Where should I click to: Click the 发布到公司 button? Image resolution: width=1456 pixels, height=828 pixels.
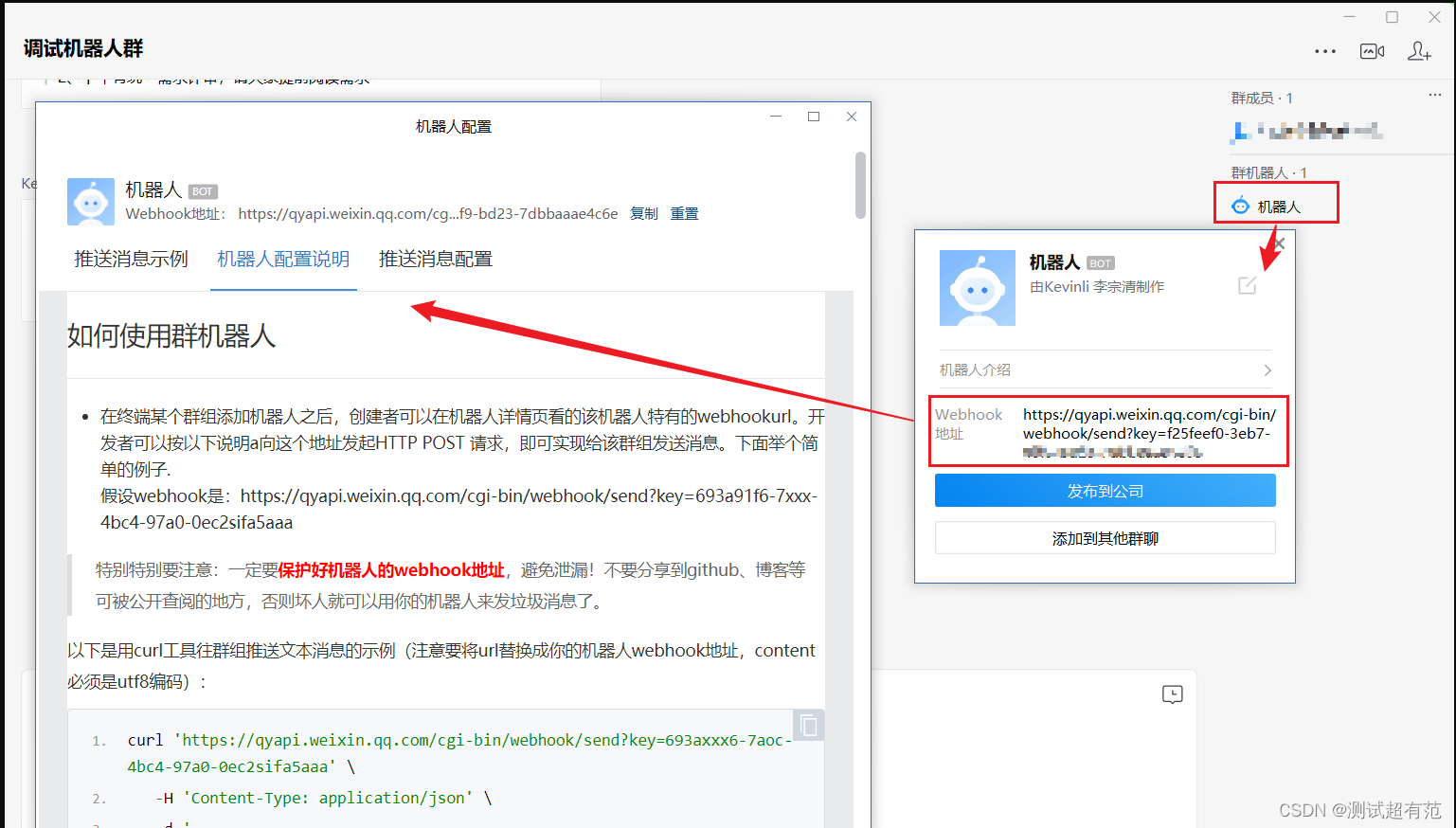coord(1105,491)
